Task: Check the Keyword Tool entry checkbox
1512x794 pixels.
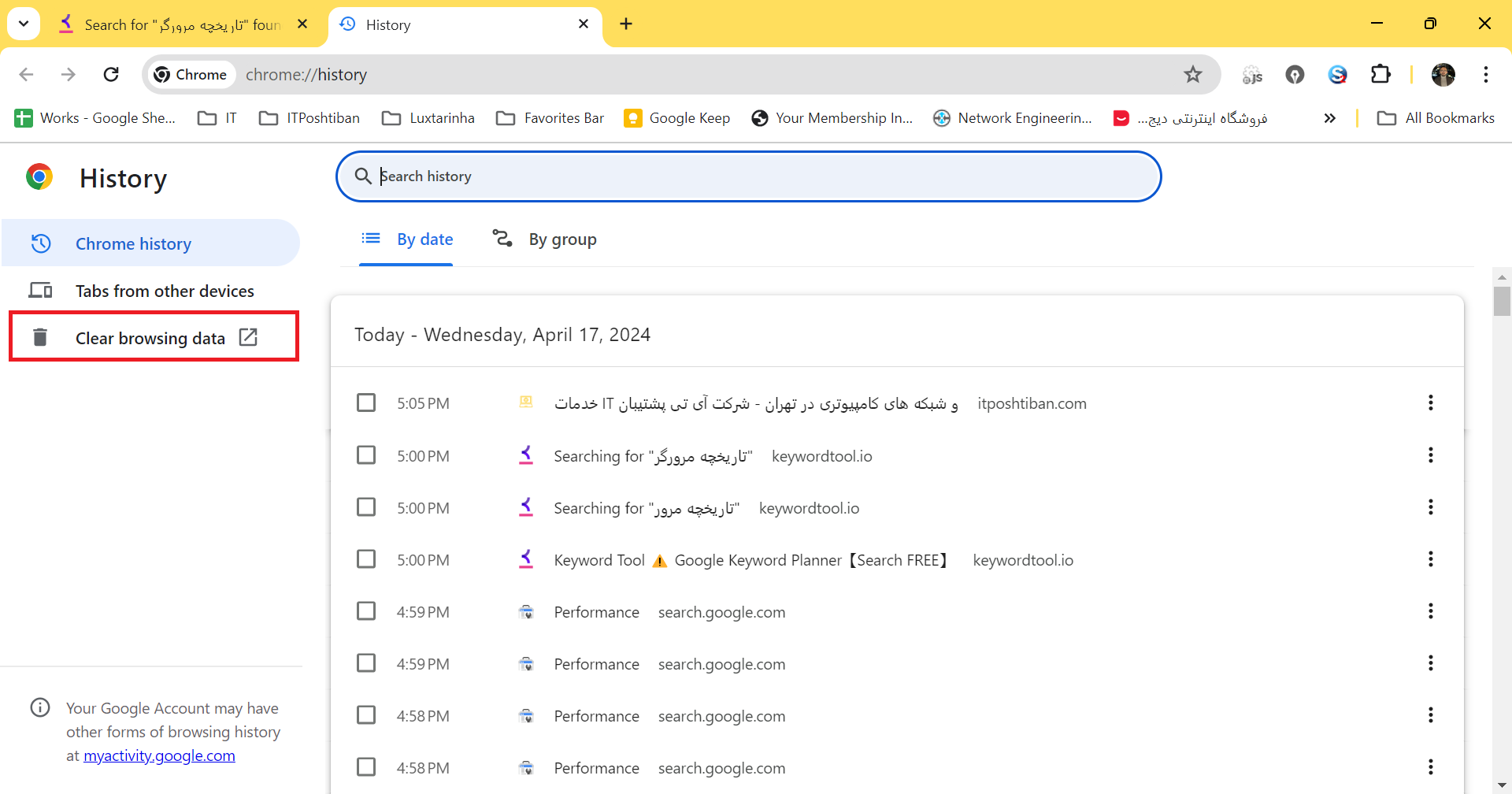Action: tap(366, 558)
